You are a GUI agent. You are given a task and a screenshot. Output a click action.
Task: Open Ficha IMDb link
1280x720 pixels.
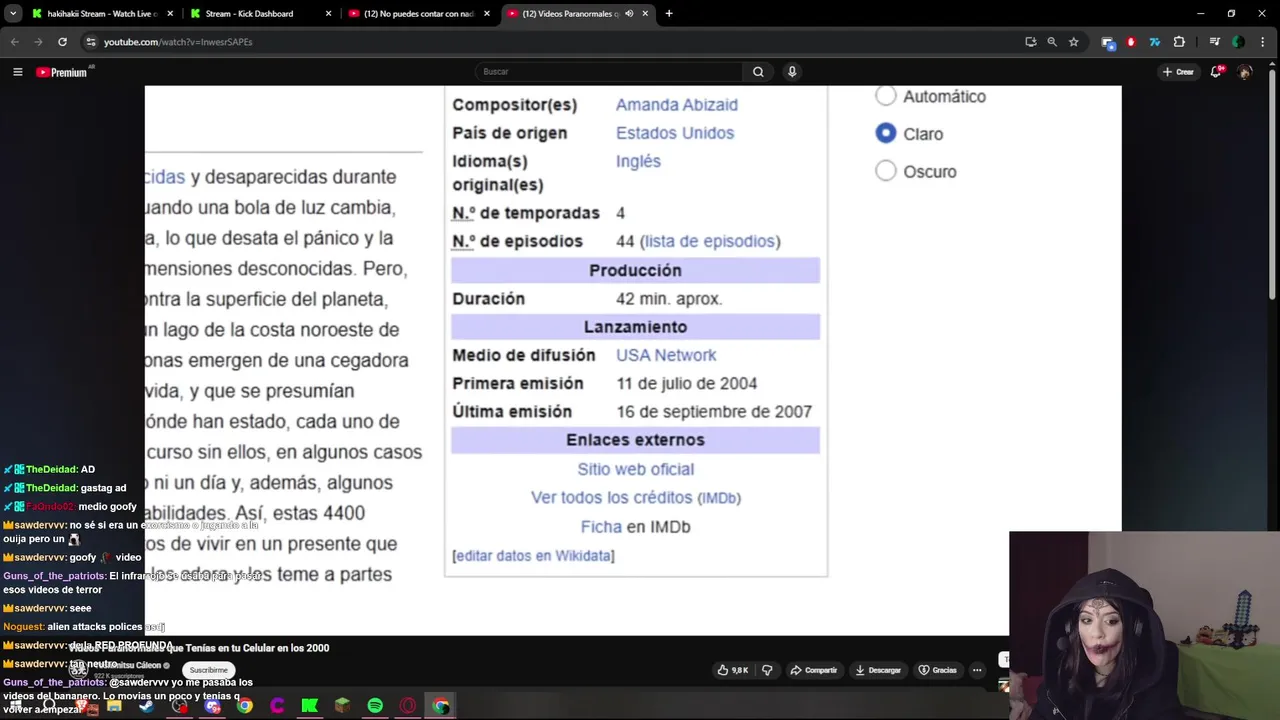pos(601,526)
